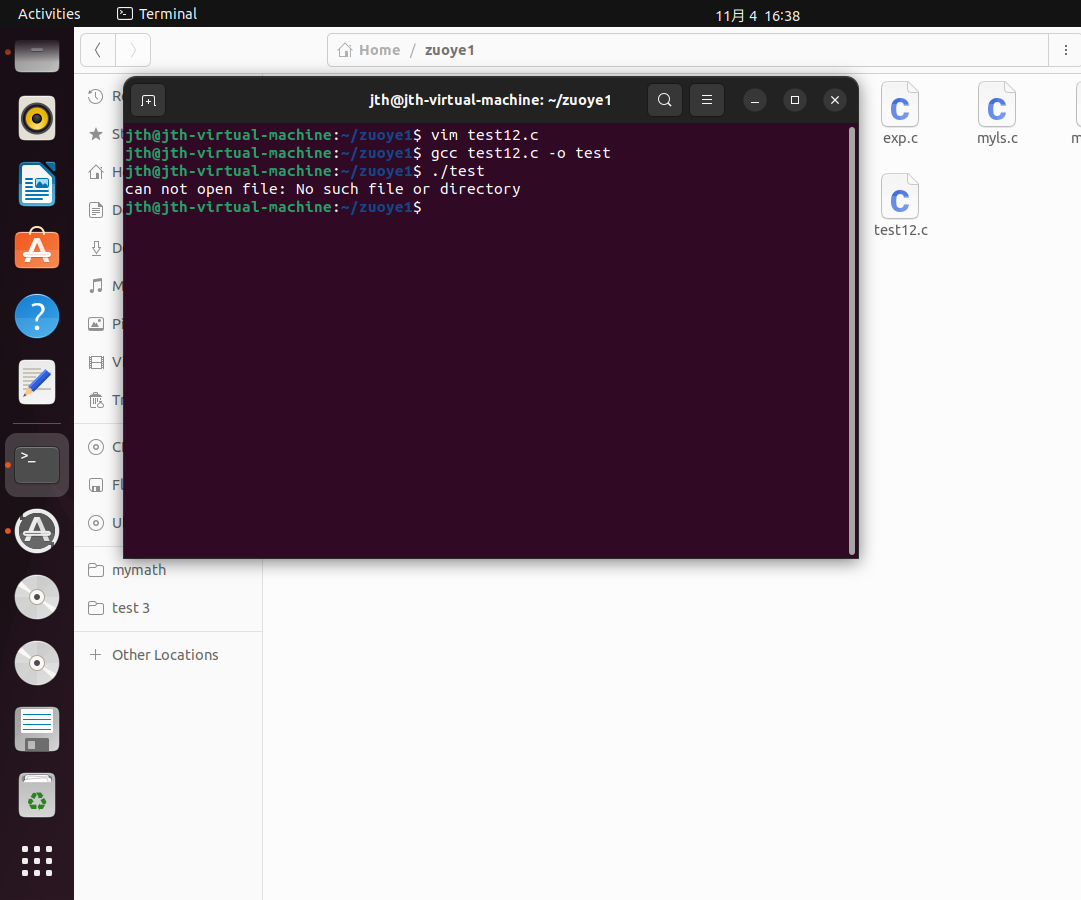Open Files app from the dock

[x=37, y=57]
